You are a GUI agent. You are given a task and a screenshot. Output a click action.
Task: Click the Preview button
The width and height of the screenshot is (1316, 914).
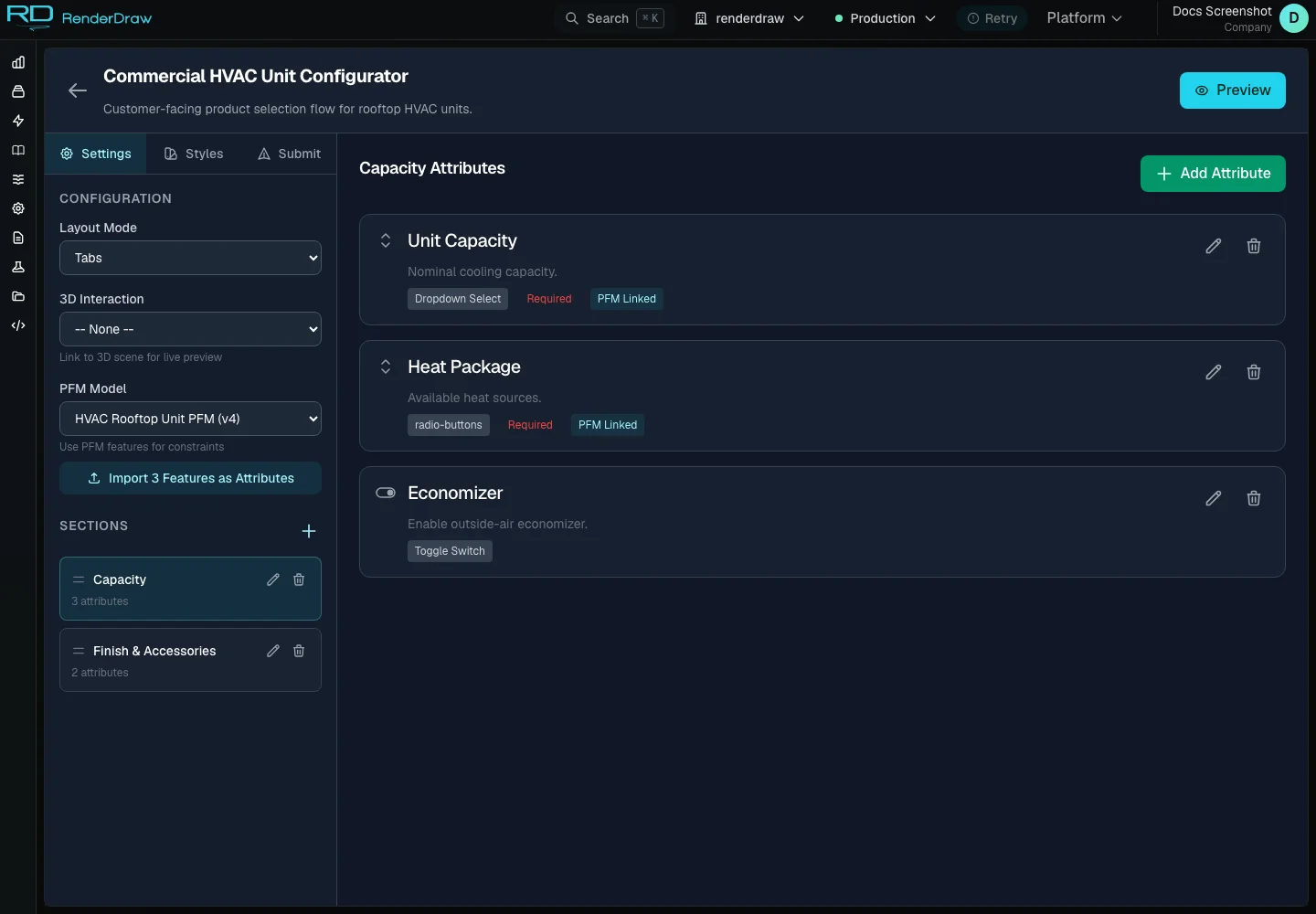[x=1233, y=90]
